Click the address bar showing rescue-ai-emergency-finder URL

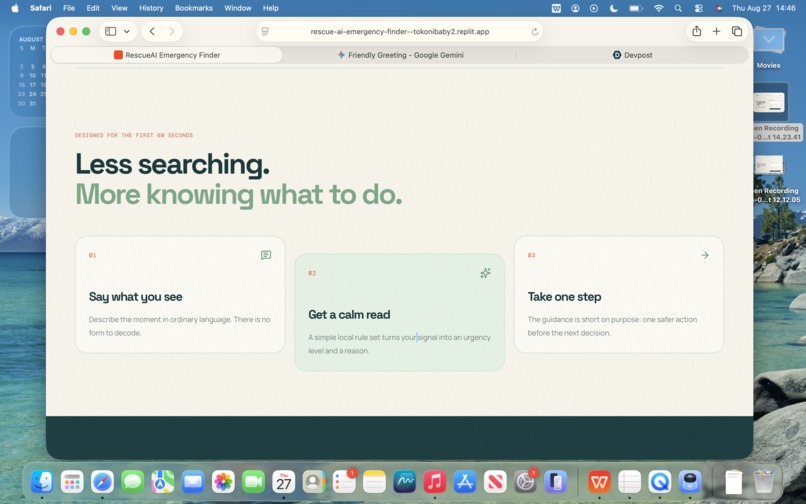399,31
